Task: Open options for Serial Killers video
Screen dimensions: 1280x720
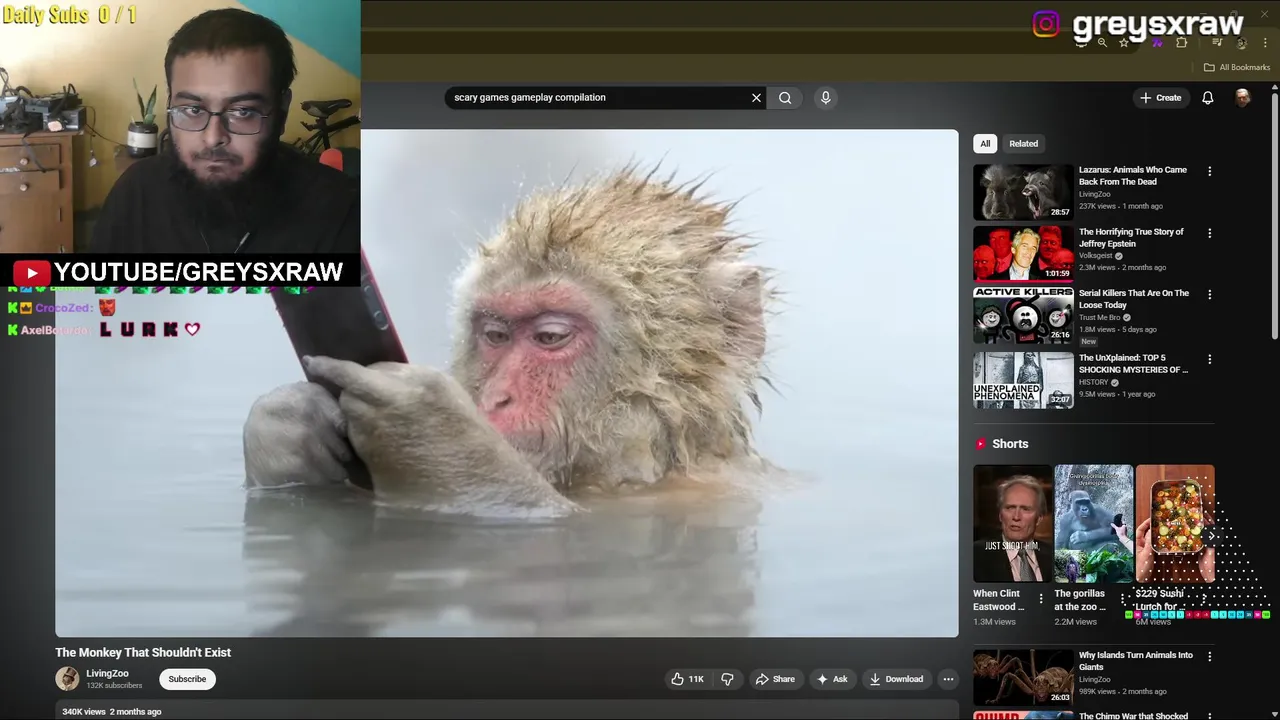Action: click(x=1209, y=295)
